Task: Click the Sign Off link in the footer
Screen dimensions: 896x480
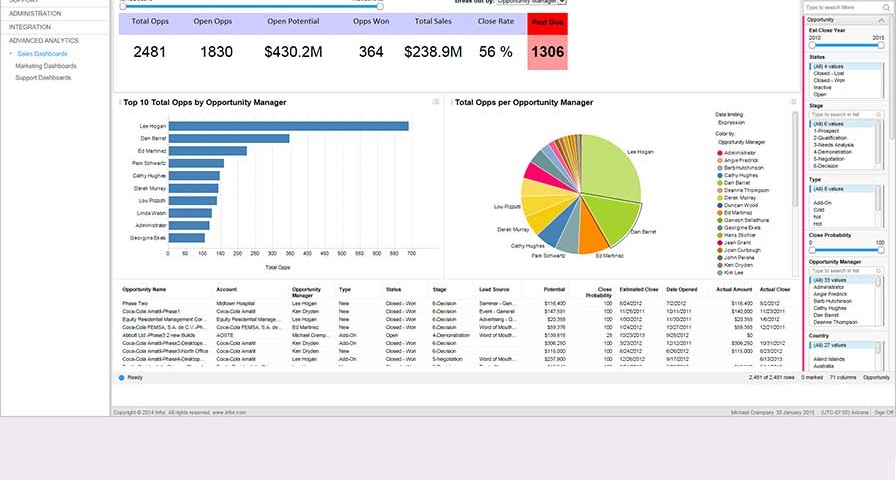Action: tap(883, 413)
